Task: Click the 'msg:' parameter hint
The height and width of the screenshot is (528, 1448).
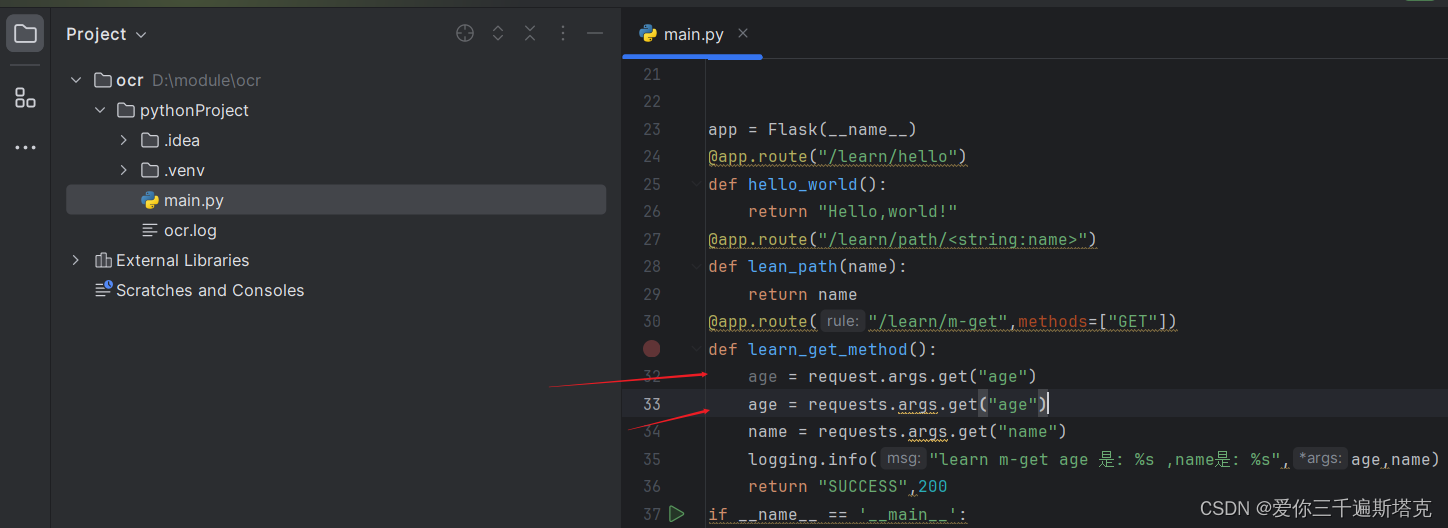Action: (x=904, y=459)
